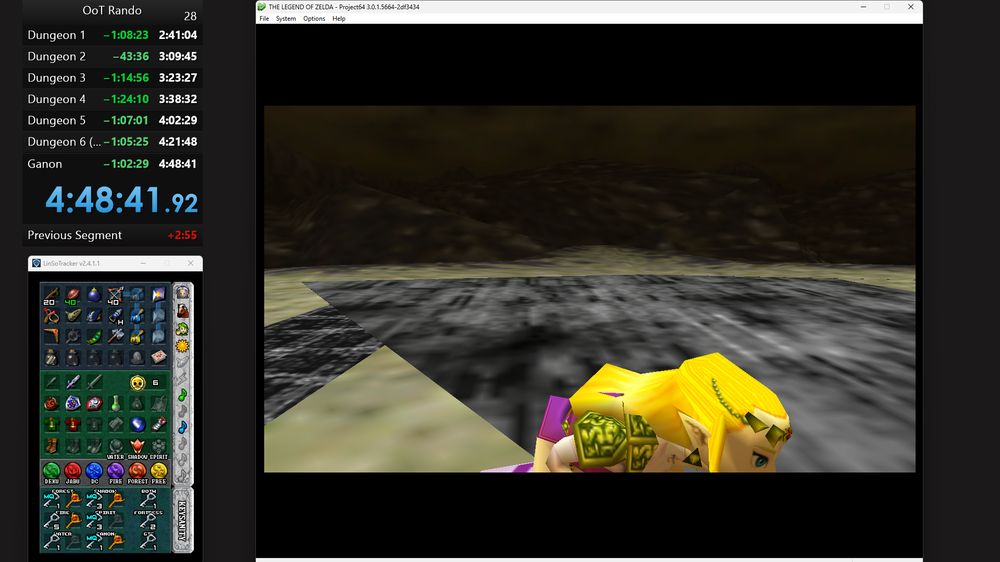Toggle the Slingshot item in tracker
Viewport: 1000px width, 562px height.
pyautogui.click(x=50, y=316)
